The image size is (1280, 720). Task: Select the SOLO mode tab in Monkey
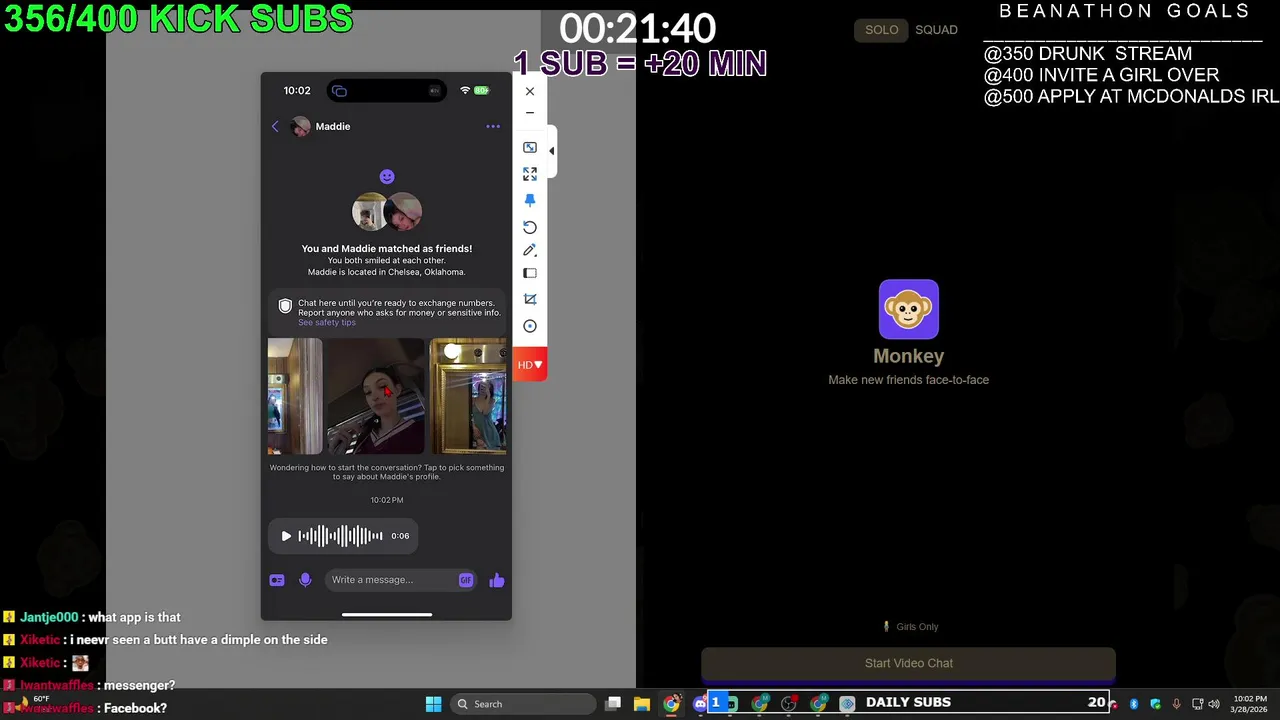click(881, 30)
